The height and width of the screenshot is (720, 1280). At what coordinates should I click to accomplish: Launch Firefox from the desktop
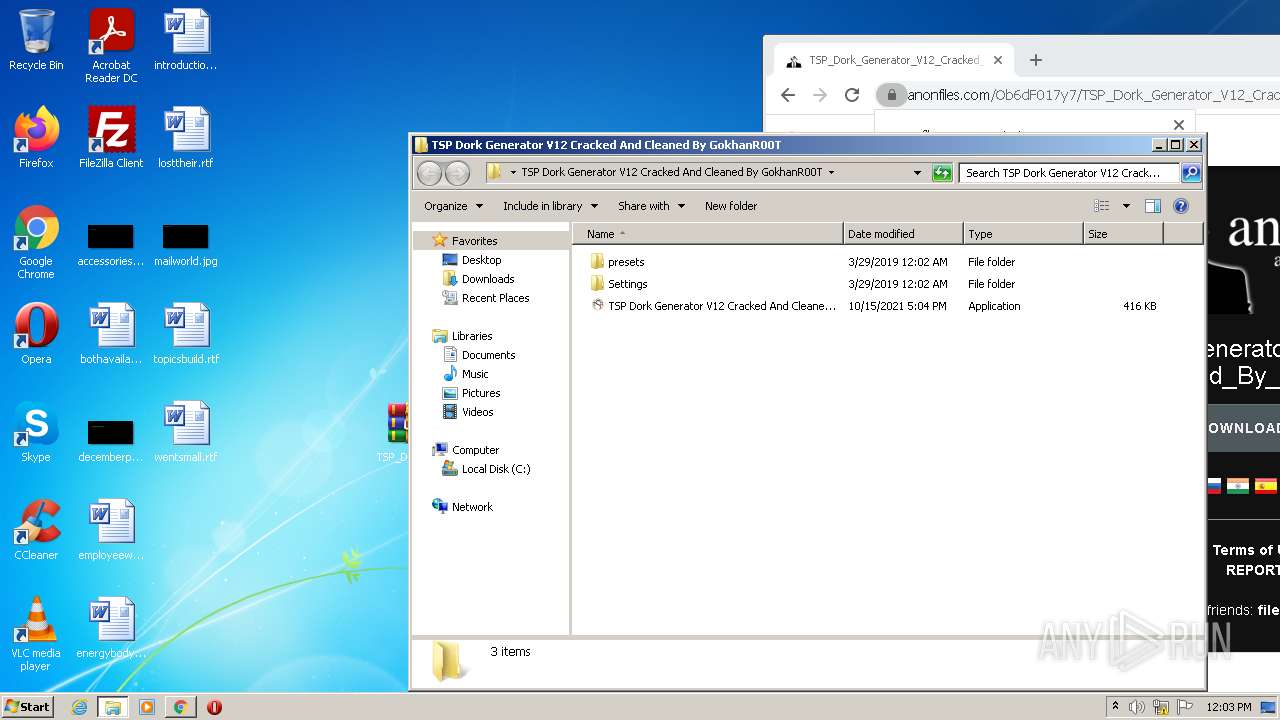pos(36,138)
